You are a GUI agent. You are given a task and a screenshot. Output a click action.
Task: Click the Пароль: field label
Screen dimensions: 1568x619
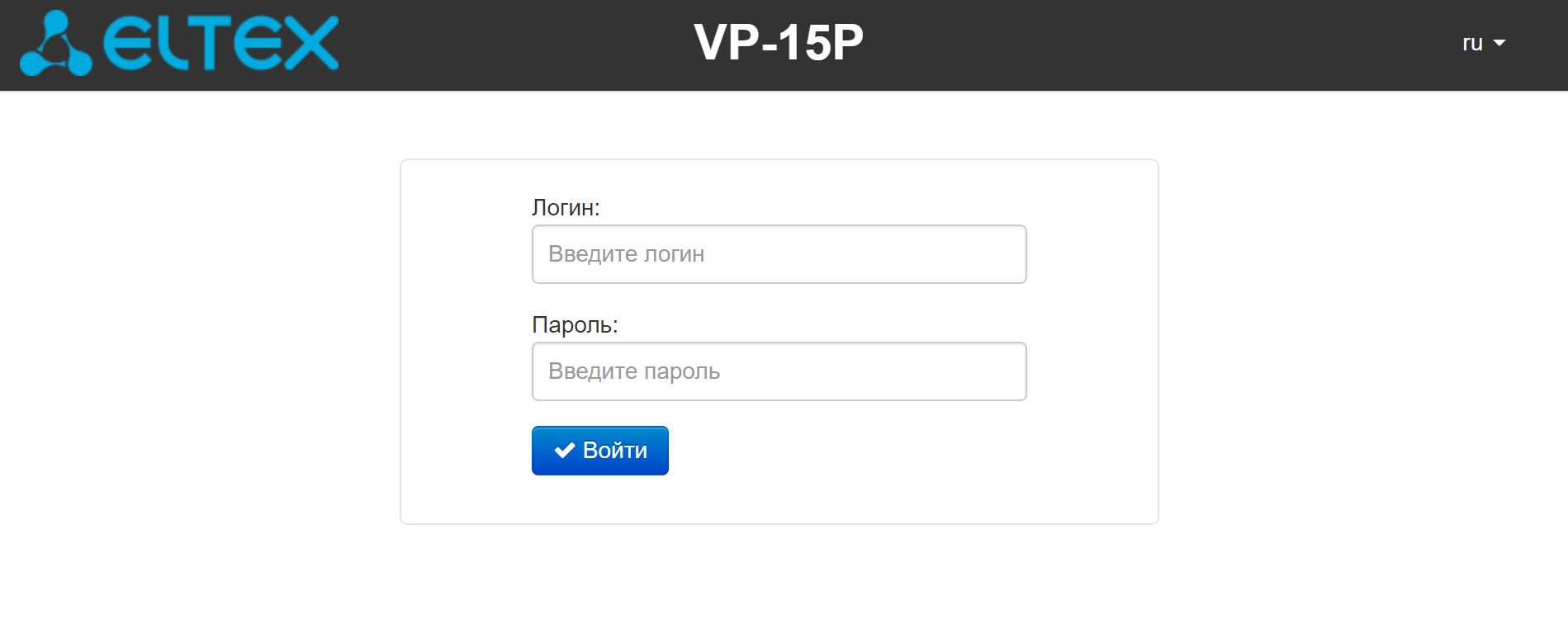575,324
